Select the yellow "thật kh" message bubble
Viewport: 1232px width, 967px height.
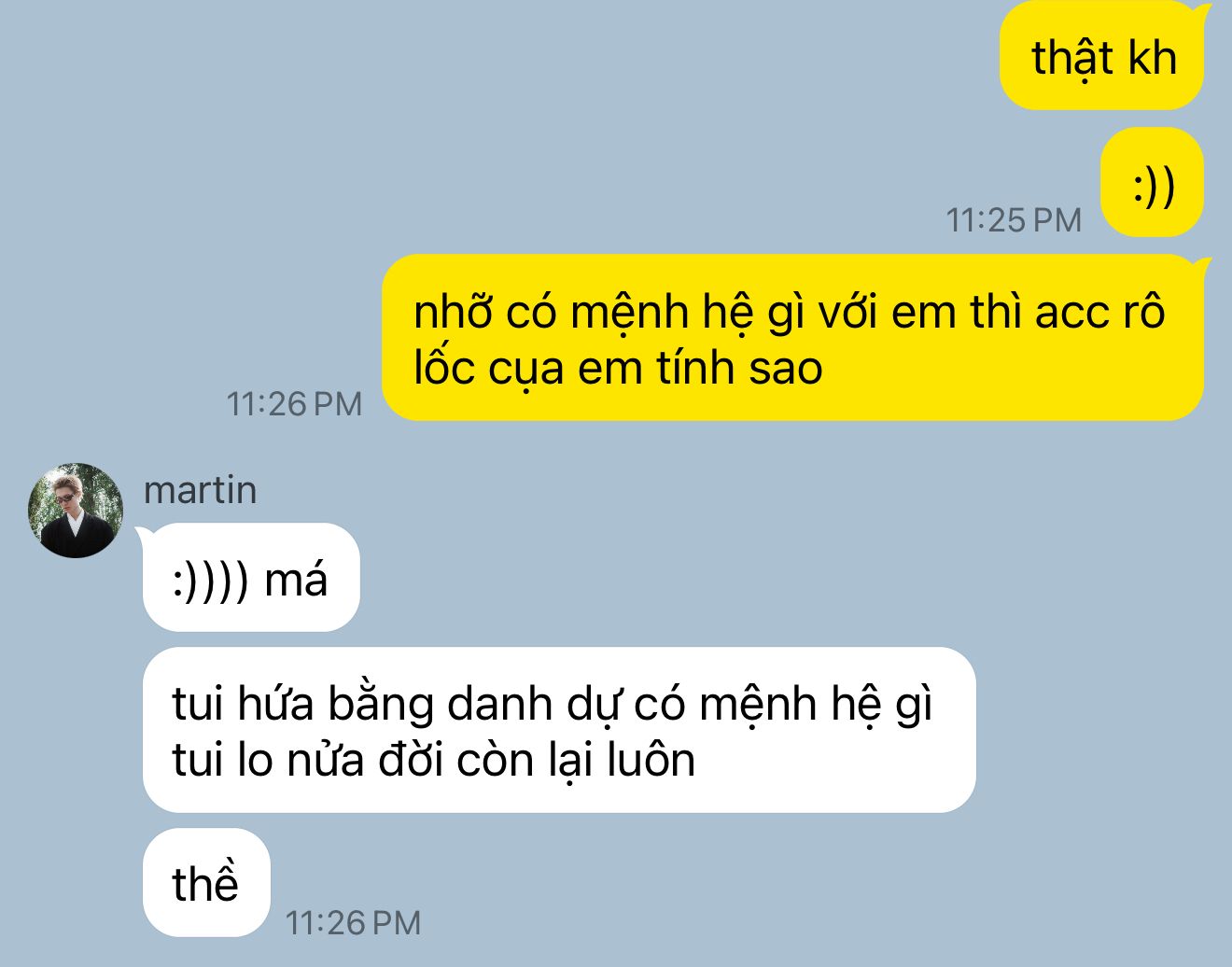coord(1101,58)
